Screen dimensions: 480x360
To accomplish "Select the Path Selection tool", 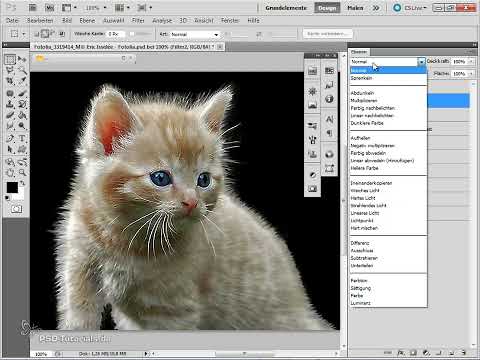I will pyautogui.click(x=10, y=149).
